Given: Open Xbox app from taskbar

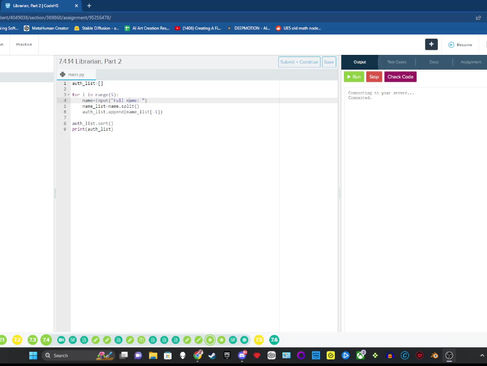Looking at the screenshot, I should [x=360, y=355].
